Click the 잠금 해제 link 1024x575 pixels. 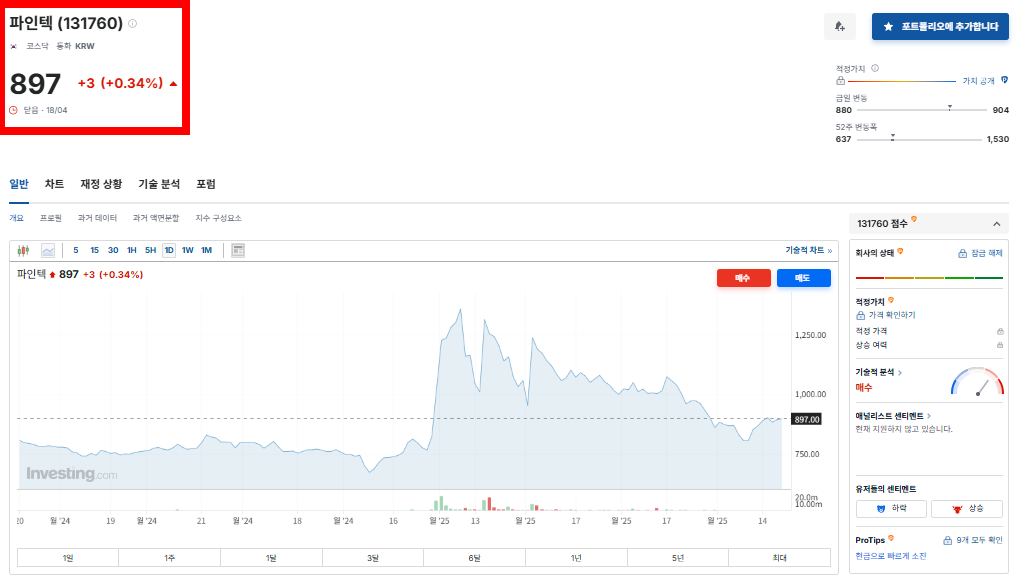[986, 253]
